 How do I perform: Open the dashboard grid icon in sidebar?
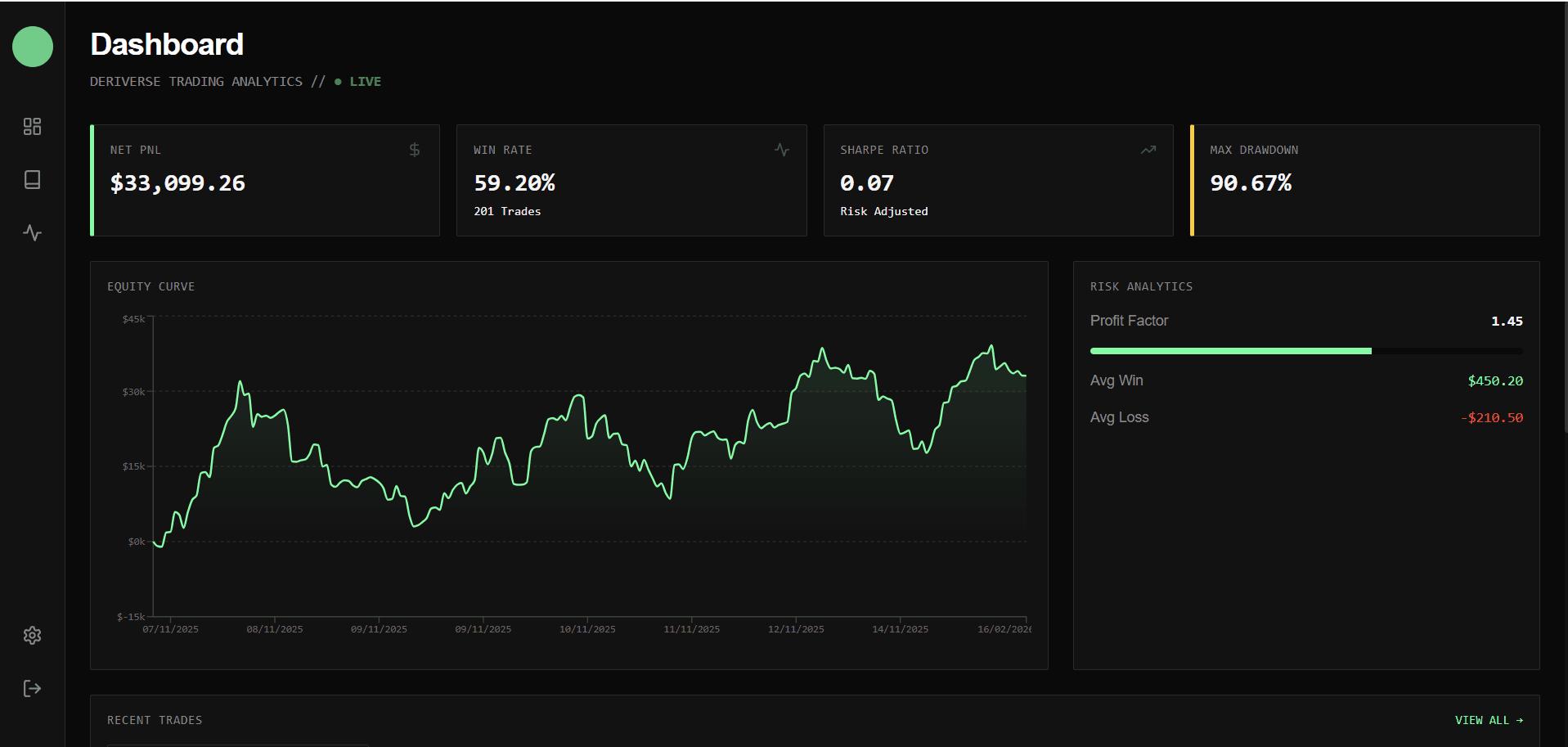click(x=32, y=126)
